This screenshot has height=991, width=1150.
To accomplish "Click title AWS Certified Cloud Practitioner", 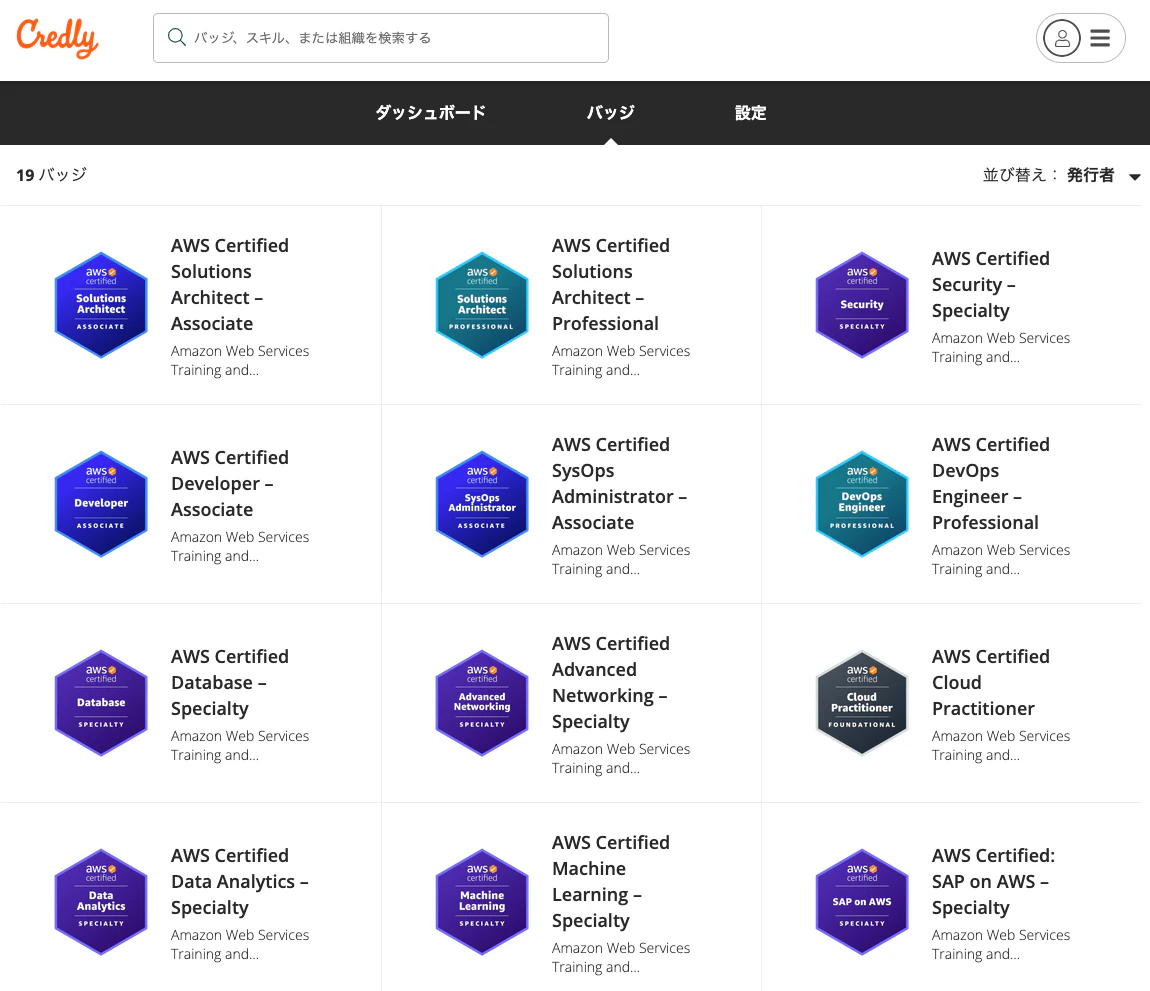I will click(x=990, y=682).
